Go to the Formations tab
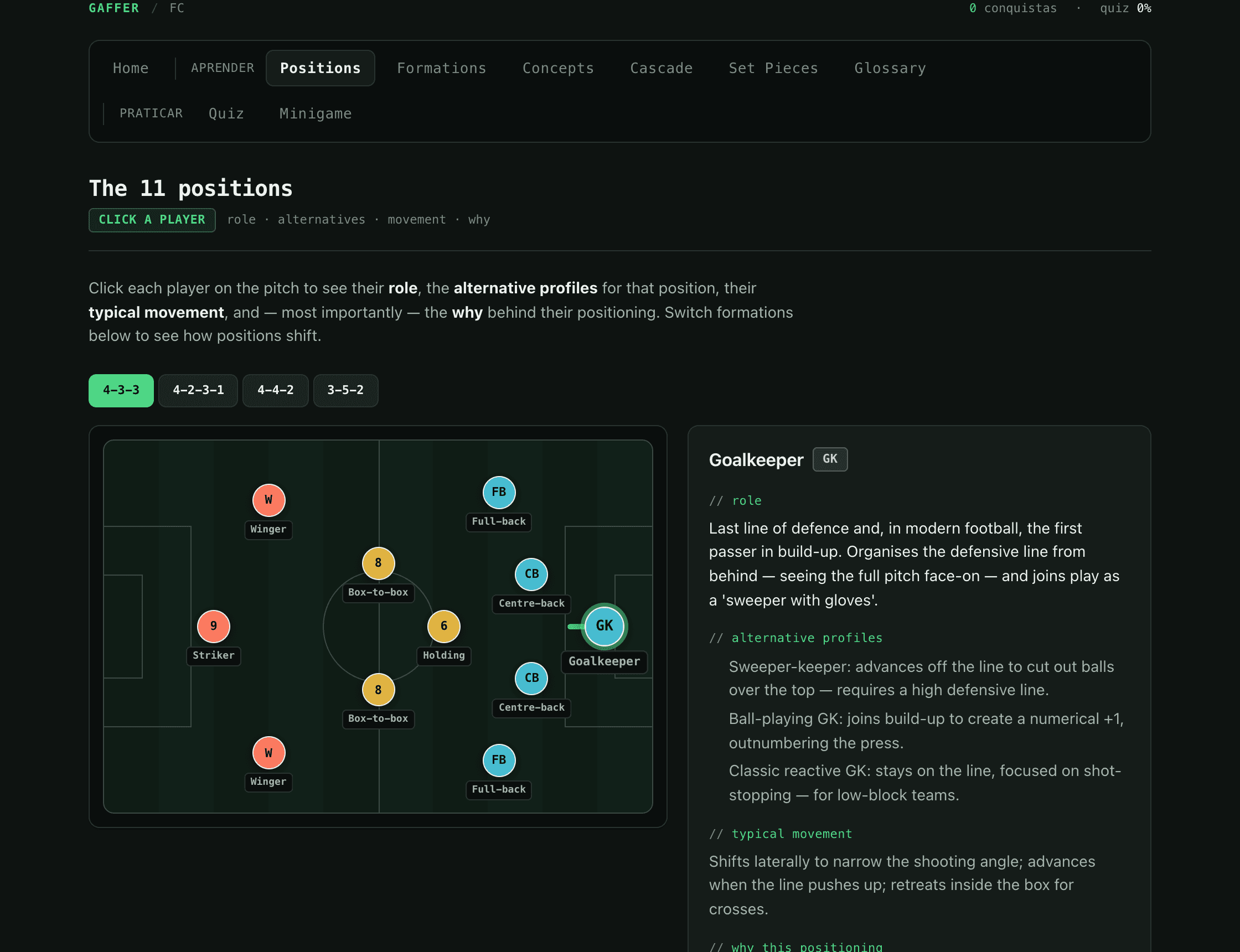 tap(442, 68)
